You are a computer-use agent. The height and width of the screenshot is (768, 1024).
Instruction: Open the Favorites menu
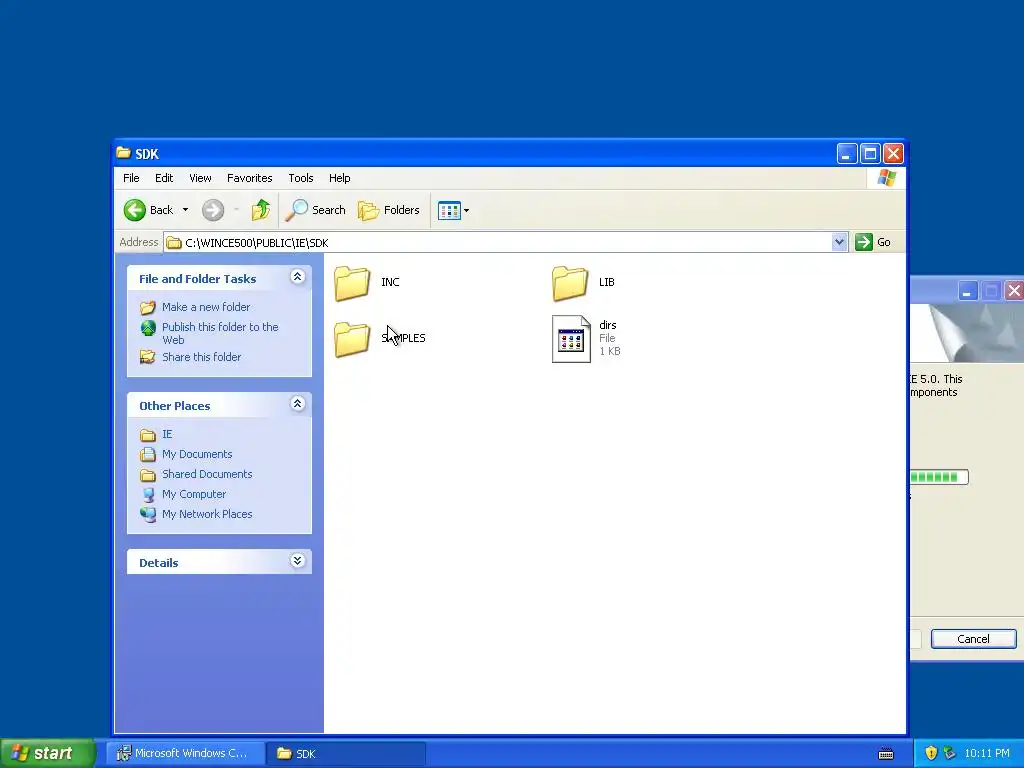click(249, 178)
